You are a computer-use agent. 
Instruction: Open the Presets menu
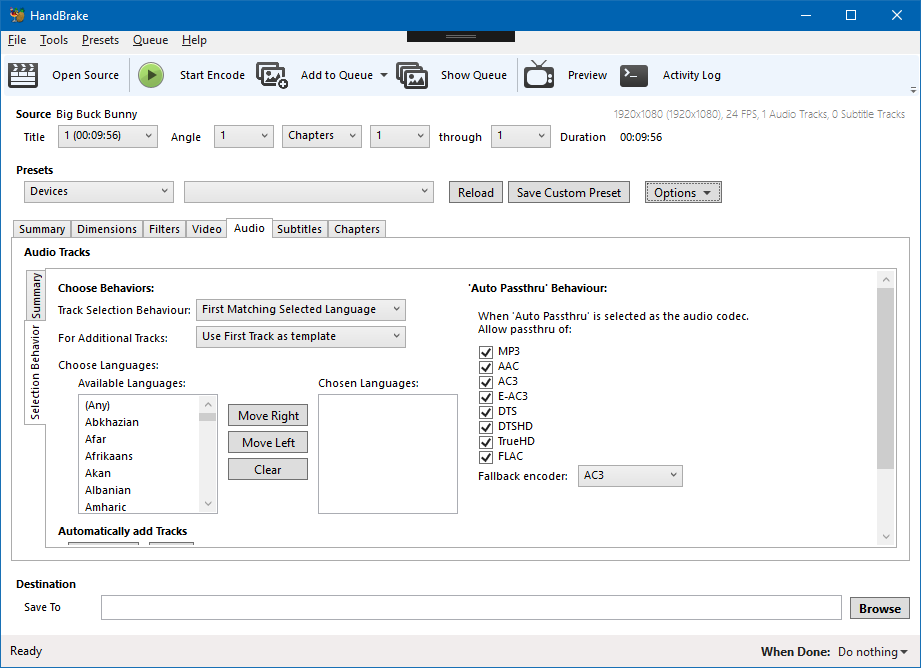100,40
